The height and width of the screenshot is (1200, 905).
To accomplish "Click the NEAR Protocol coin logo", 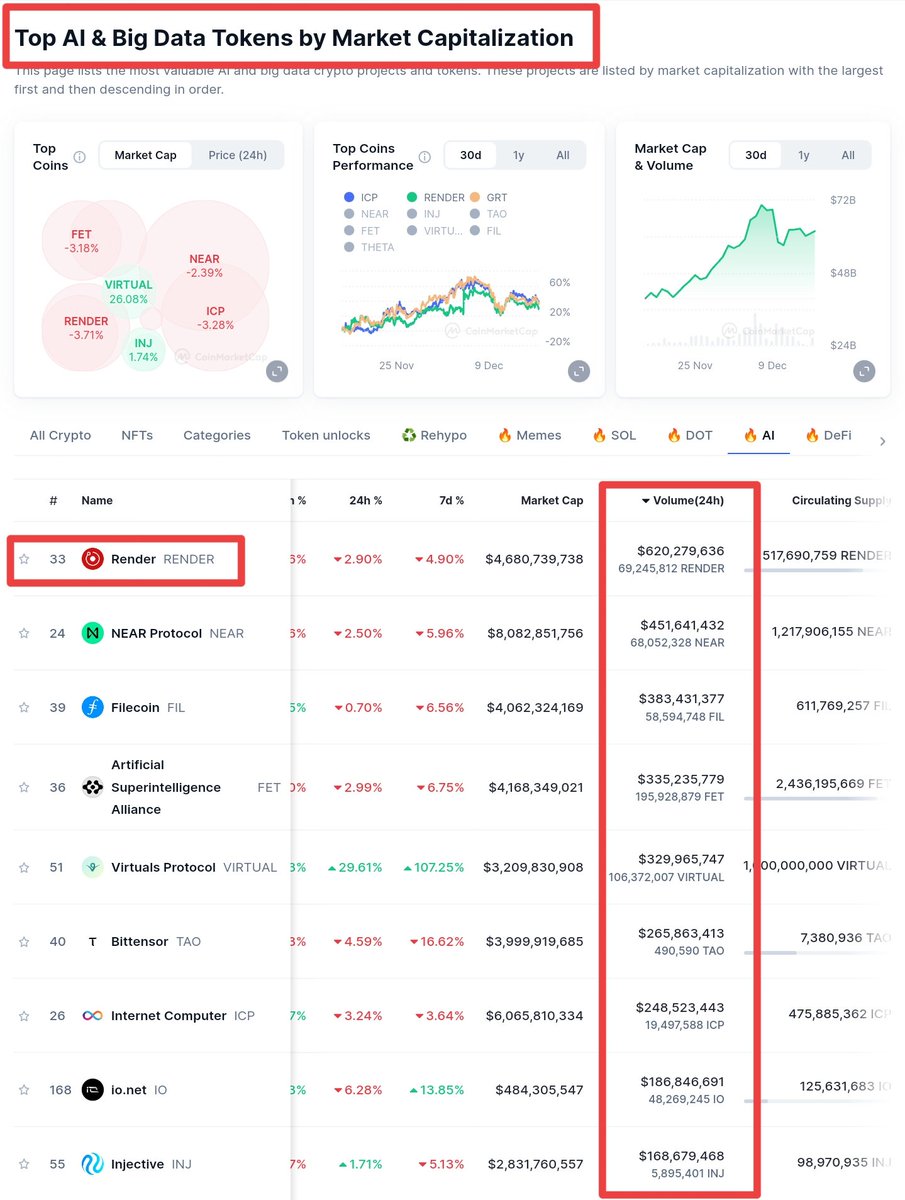I will pos(92,633).
